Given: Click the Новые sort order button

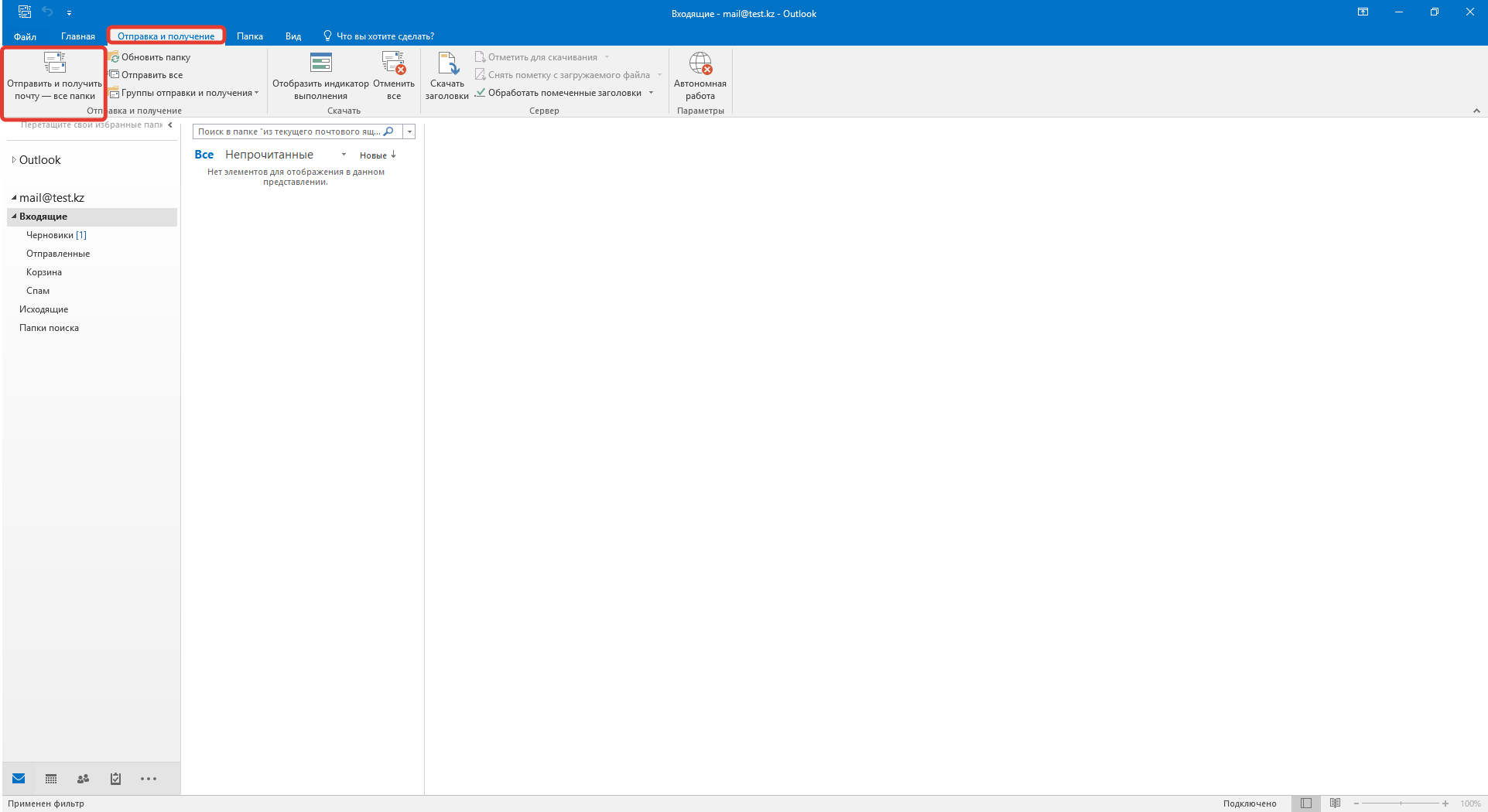Looking at the screenshot, I should click(378, 155).
